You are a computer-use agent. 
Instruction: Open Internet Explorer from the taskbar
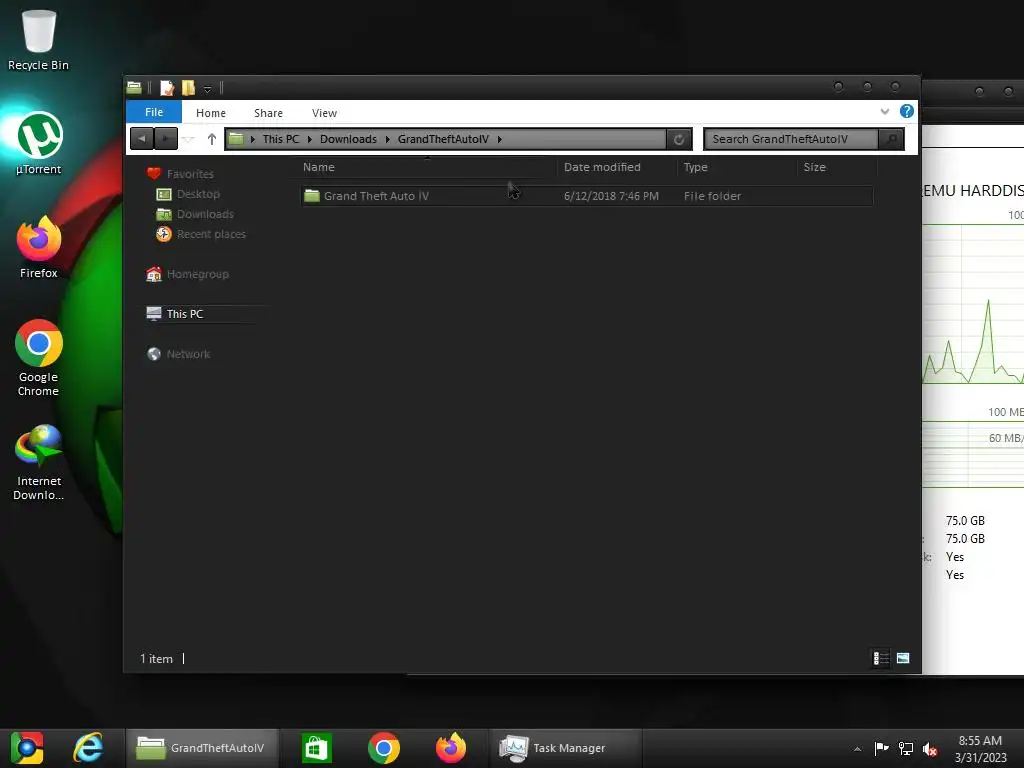(88, 748)
